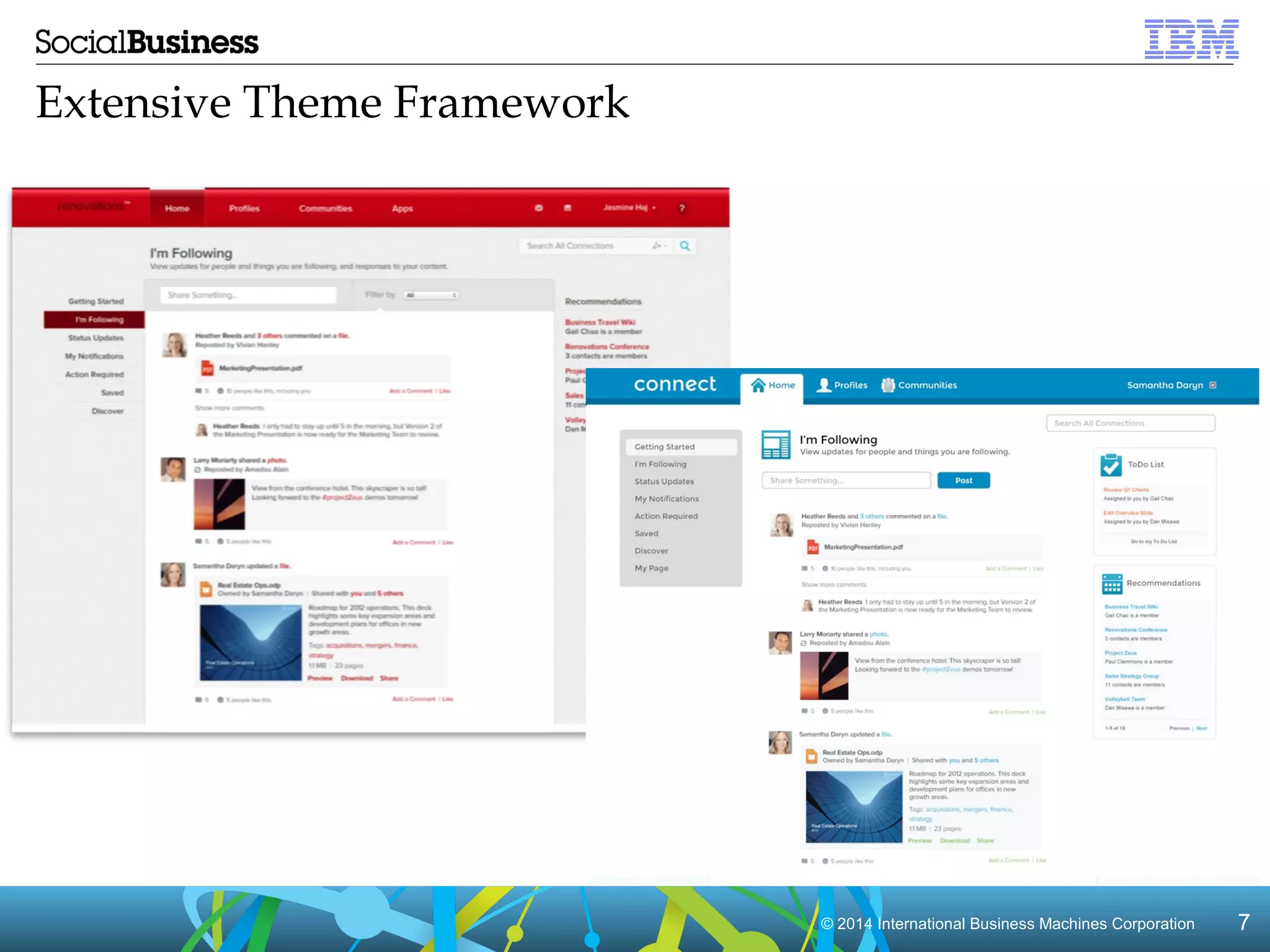
Task: Click help question mark icon in red header
Action: click(x=682, y=208)
